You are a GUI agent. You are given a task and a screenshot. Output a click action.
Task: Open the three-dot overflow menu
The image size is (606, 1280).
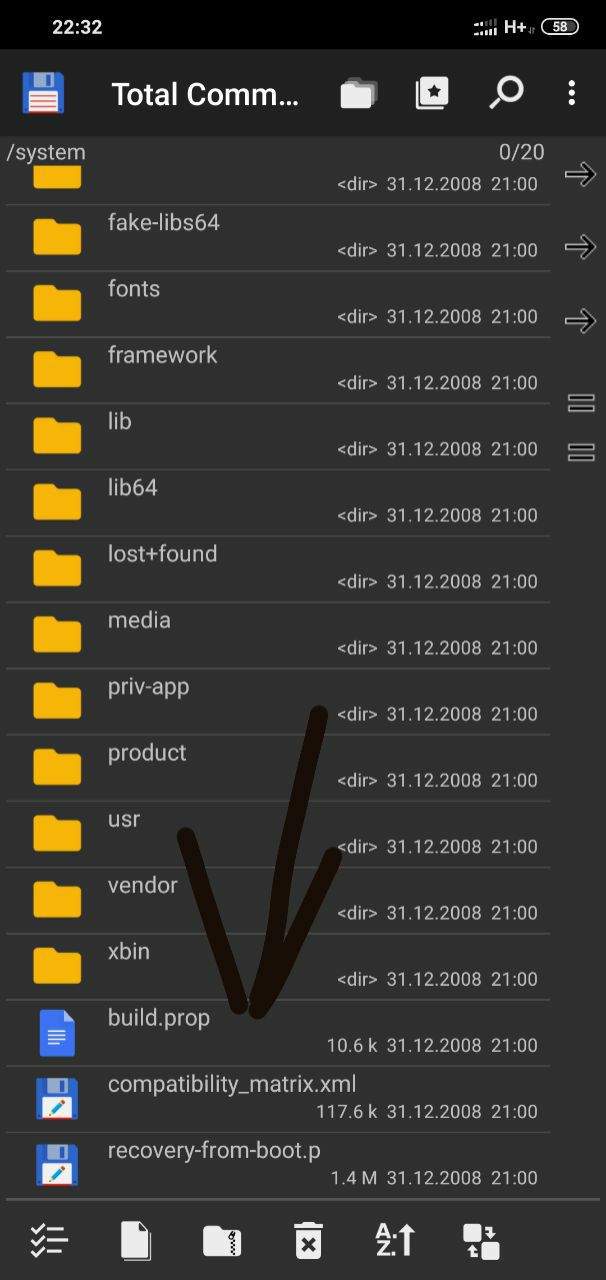click(572, 94)
